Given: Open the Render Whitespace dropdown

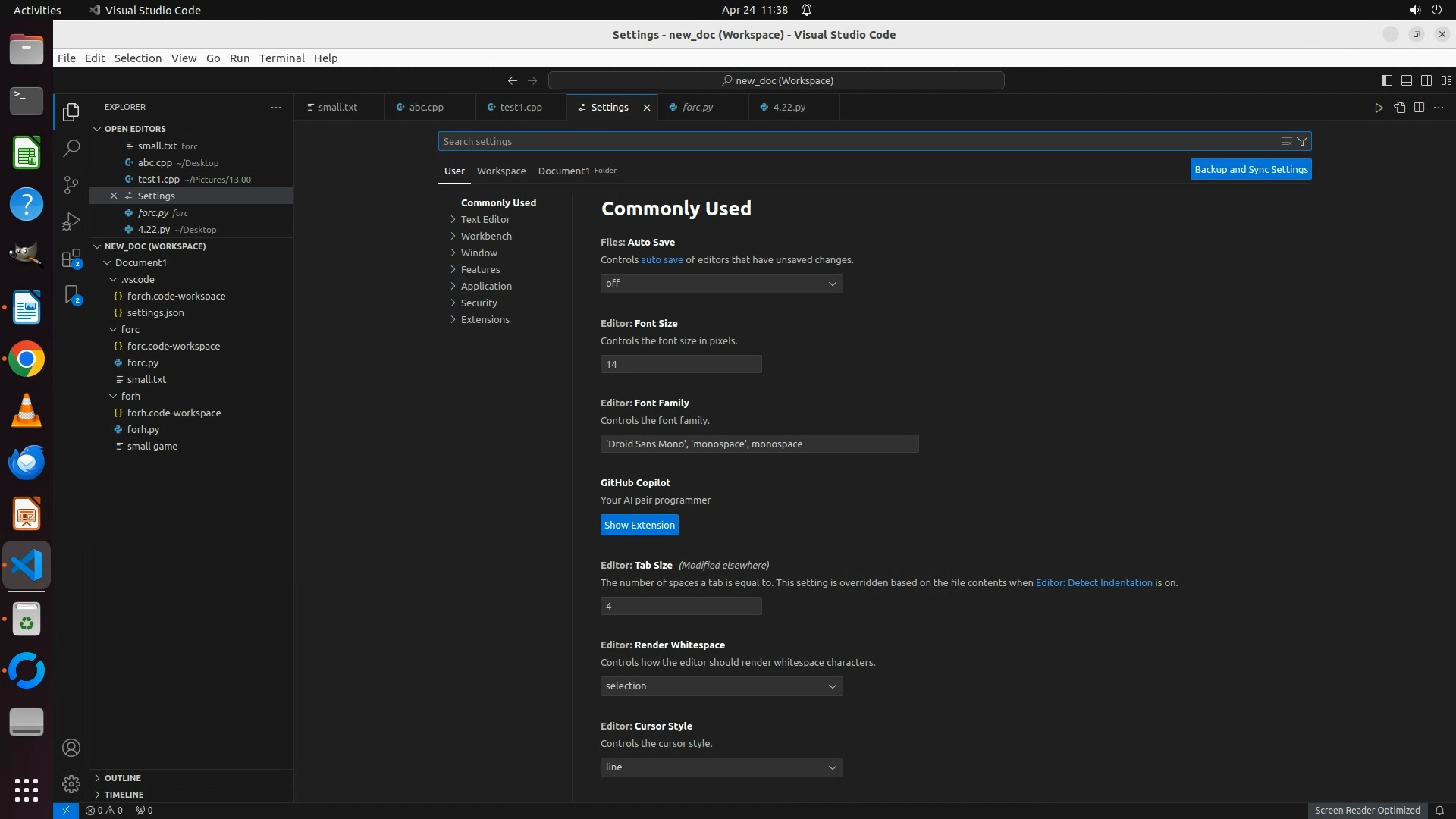Looking at the screenshot, I should click(721, 686).
